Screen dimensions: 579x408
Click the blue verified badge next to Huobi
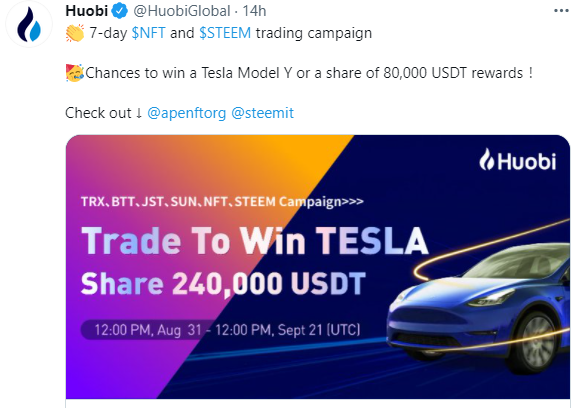pyautogui.click(x=119, y=11)
